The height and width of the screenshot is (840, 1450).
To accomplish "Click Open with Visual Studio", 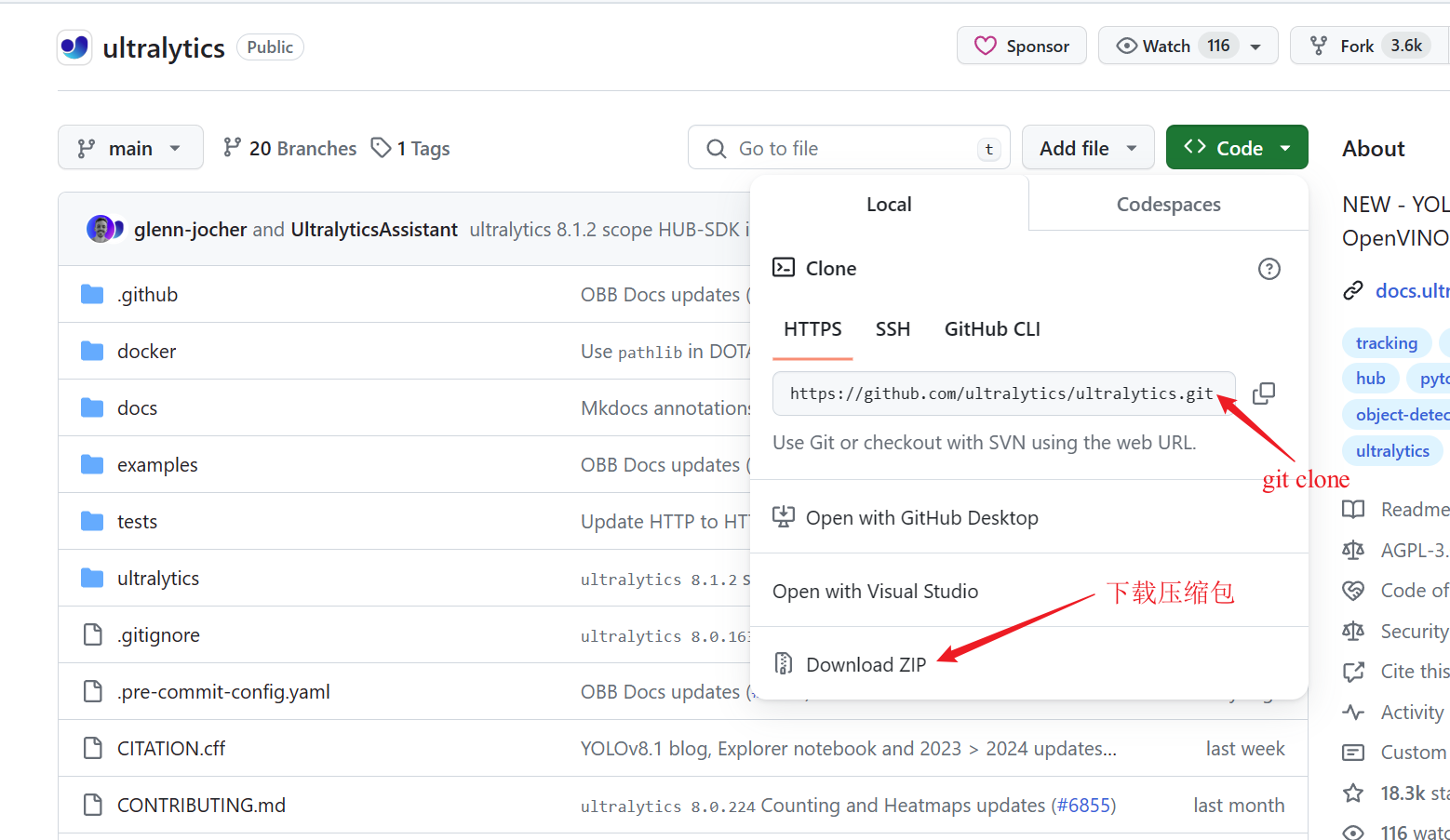I will (x=875, y=592).
